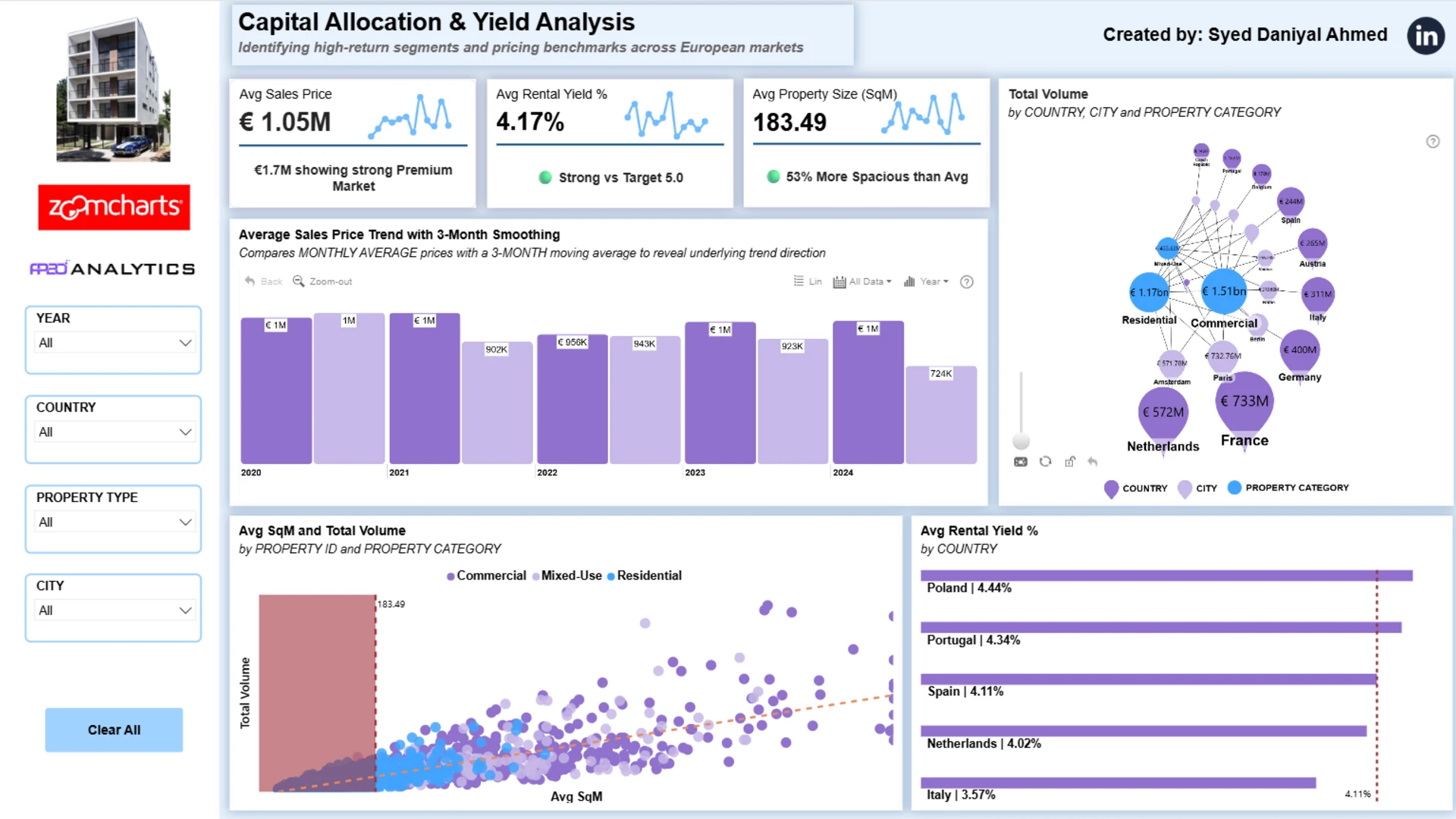The image size is (1456, 819).
Task: Click the fit-to-screen icon below network chart
Action: (1021, 462)
